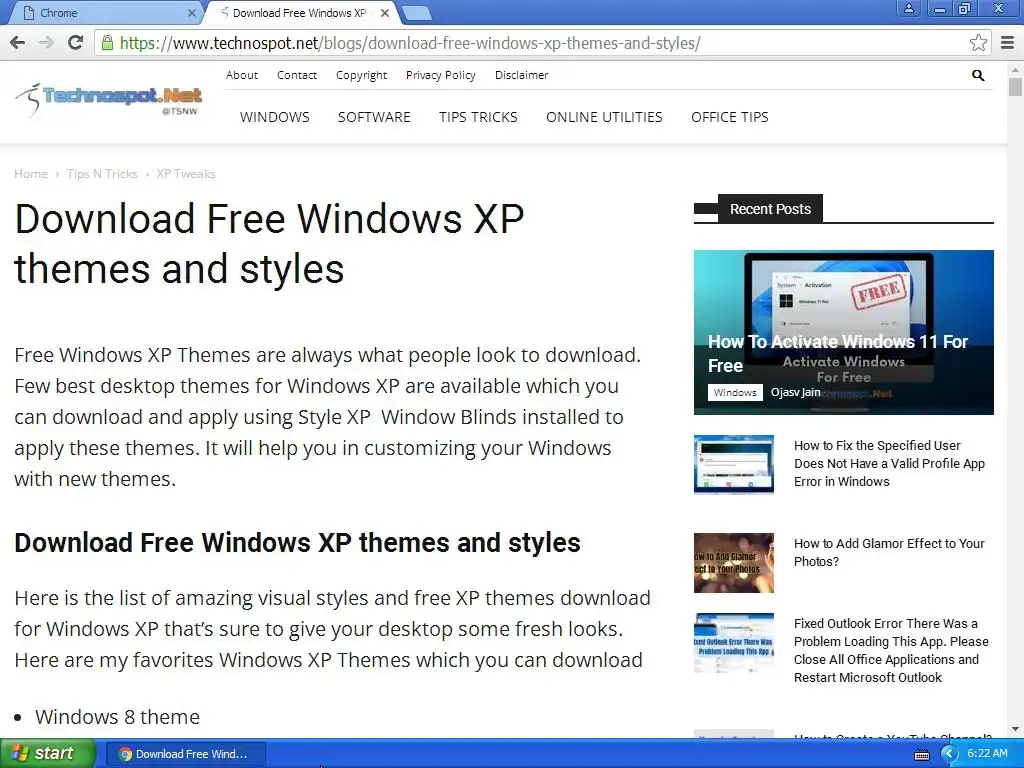Click the address bar URL field

point(542,43)
